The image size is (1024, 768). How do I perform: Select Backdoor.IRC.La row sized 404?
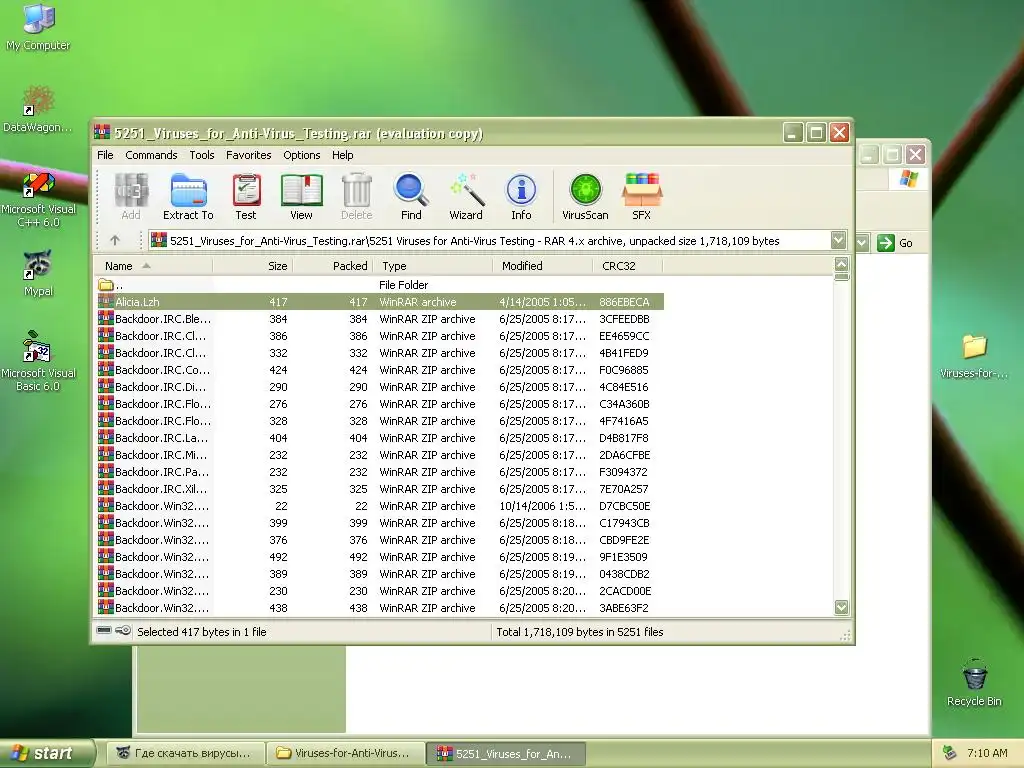pyautogui.click(x=380, y=438)
